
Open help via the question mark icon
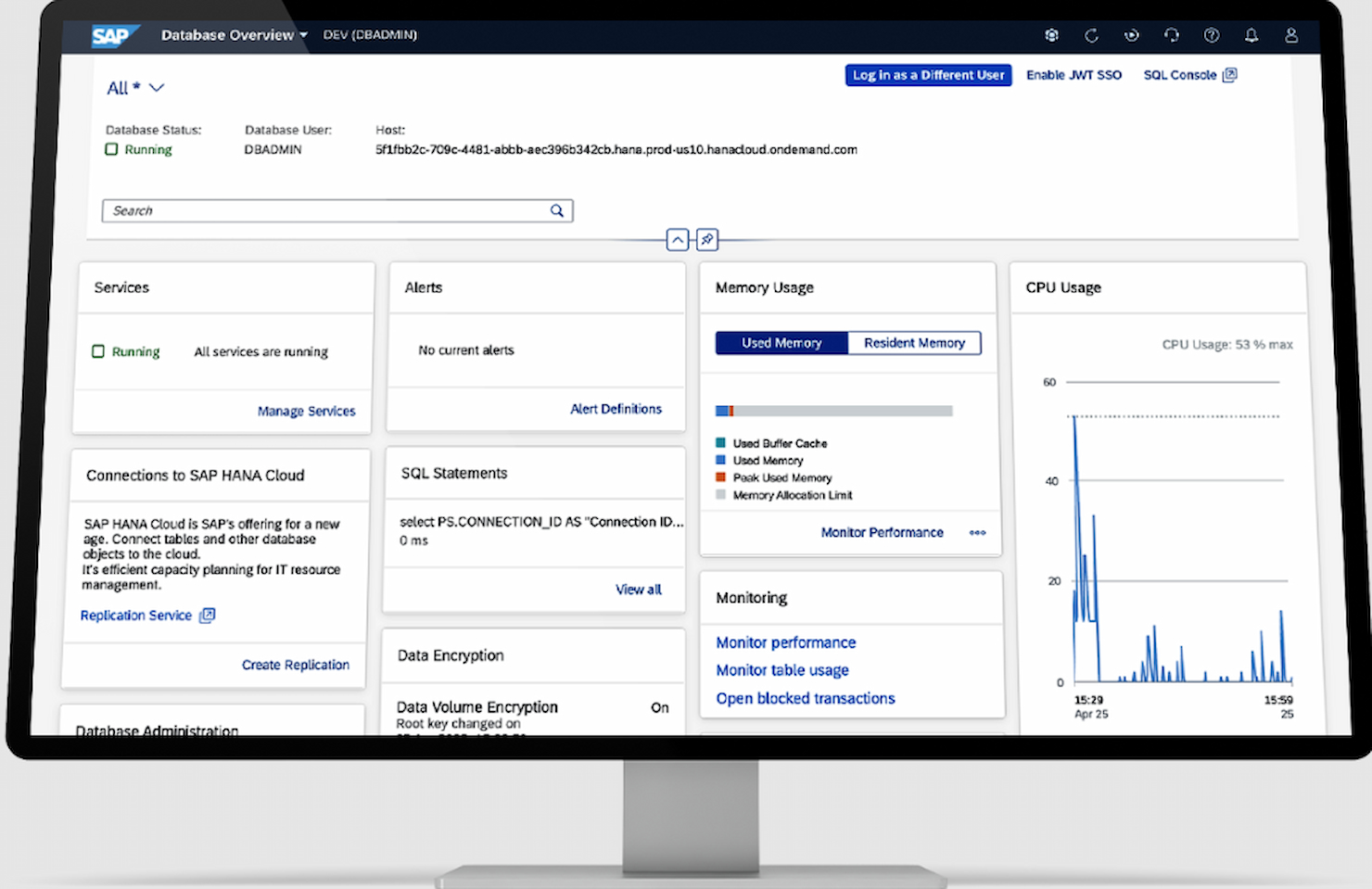point(1211,35)
